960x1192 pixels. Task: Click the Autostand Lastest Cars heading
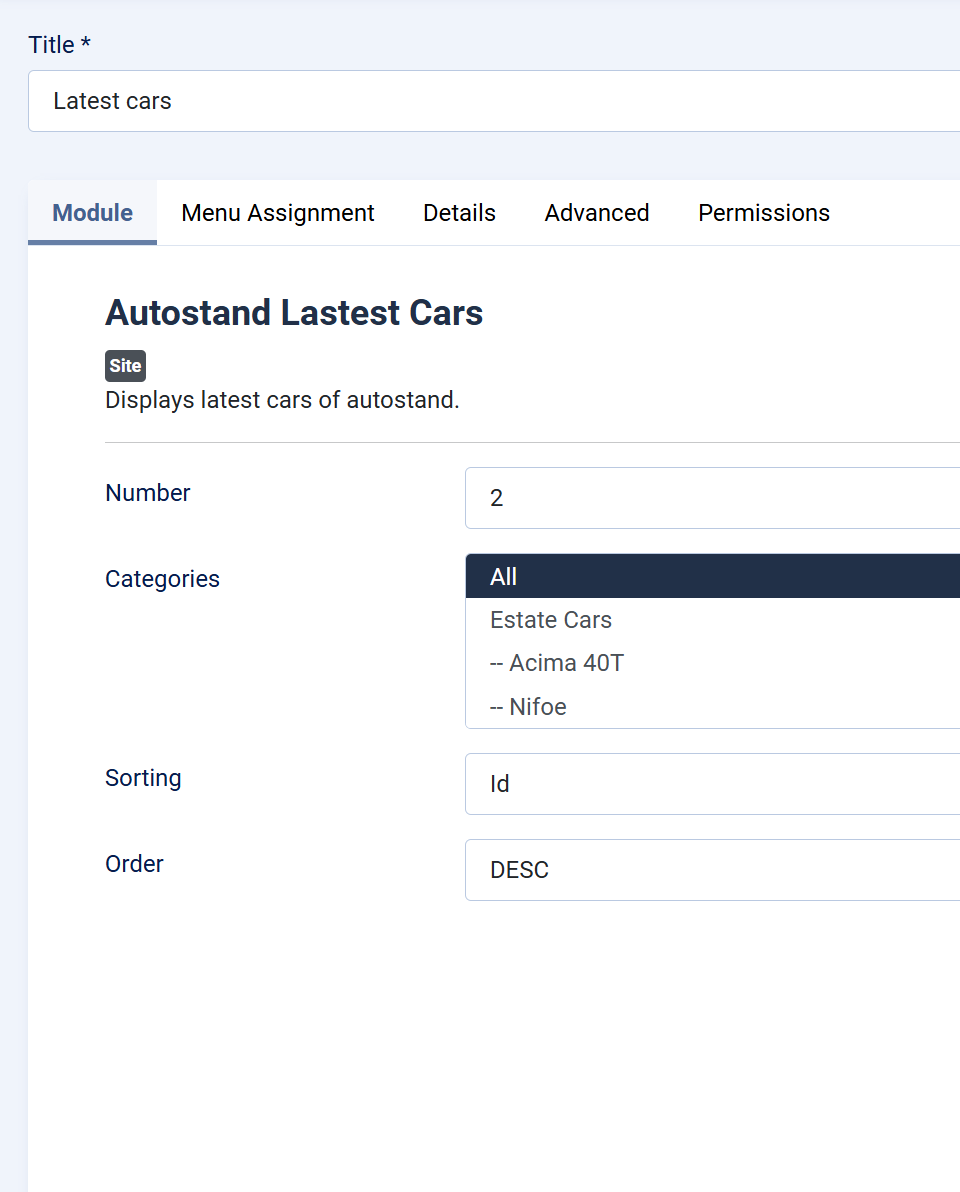(x=294, y=312)
